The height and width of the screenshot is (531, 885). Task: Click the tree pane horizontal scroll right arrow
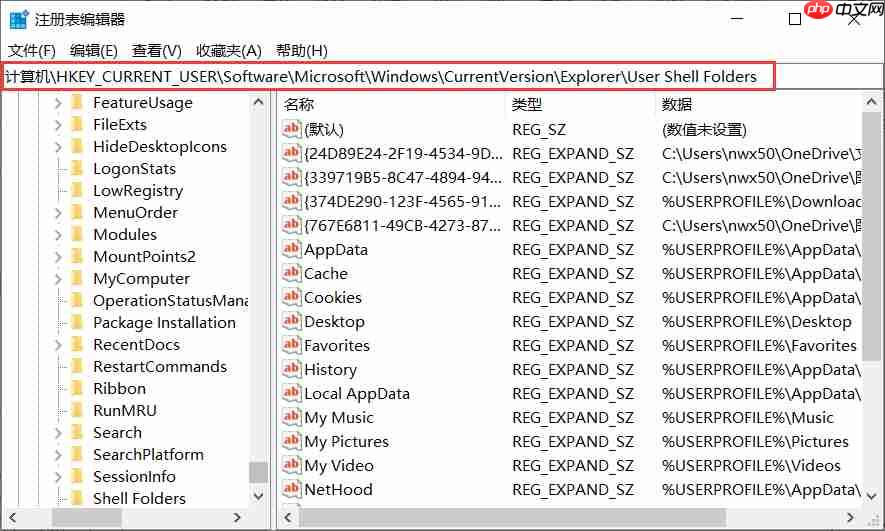pyautogui.click(x=237, y=517)
